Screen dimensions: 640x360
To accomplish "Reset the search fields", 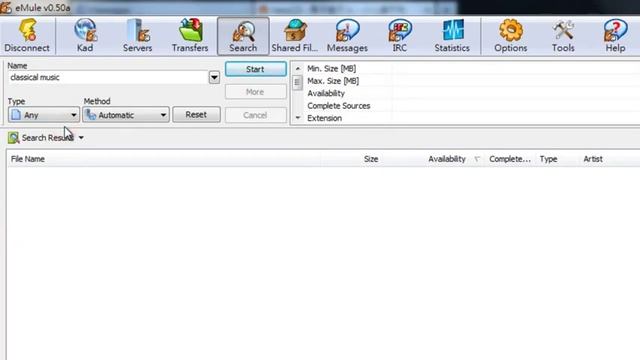I will pyautogui.click(x=196, y=115).
